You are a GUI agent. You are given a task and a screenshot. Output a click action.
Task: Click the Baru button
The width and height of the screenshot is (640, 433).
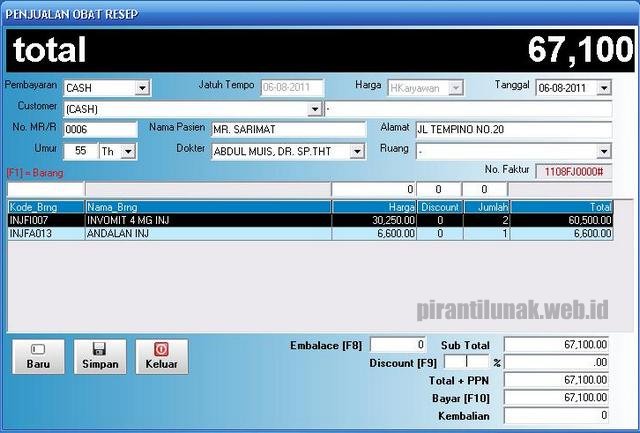[38, 357]
